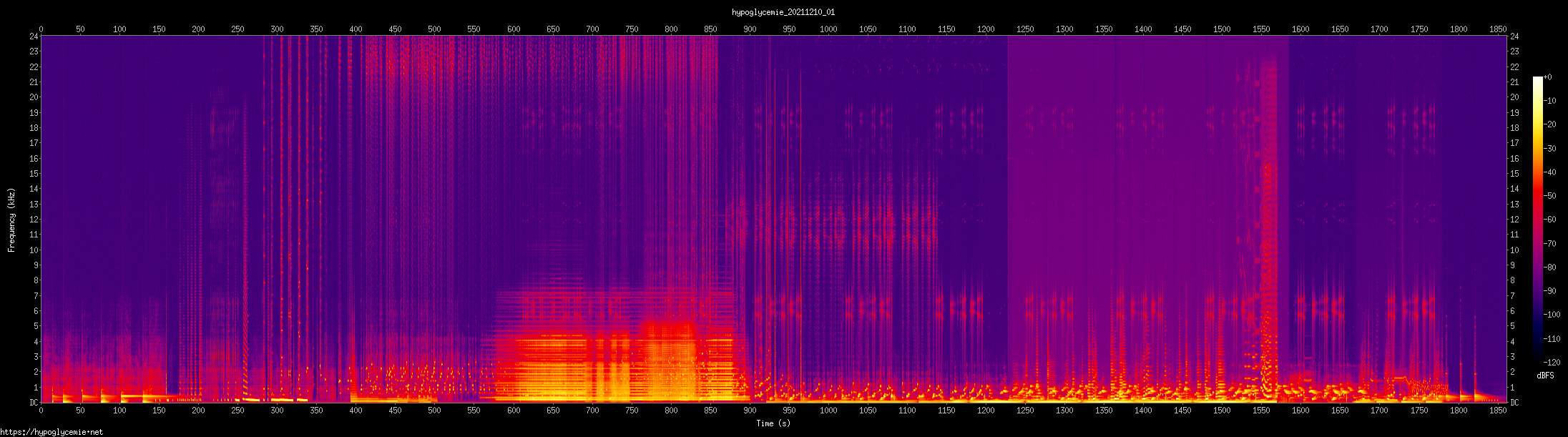The width and height of the screenshot is (1568, 437).
Task: Click the "Frequency (kHz)" vertical axis label
Action: click(x=11, y=220)
